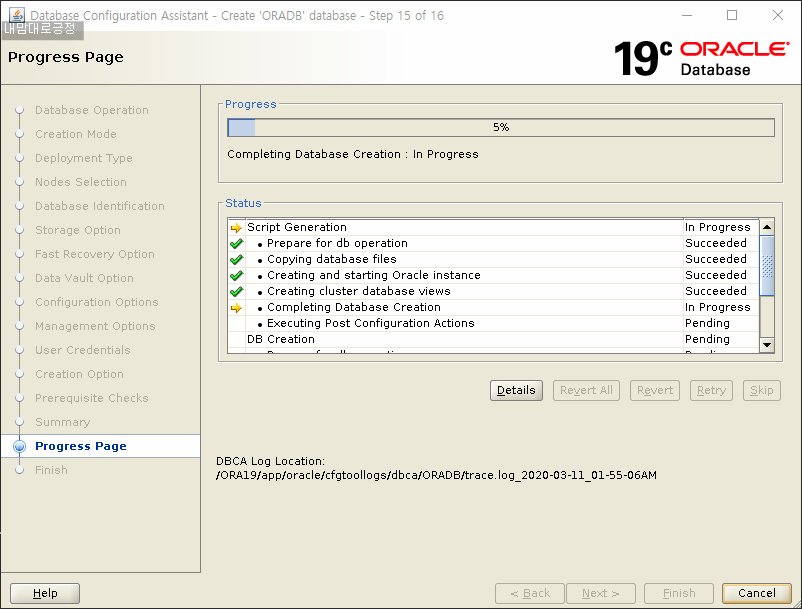
Task: Click the Finish step bullet in sidebar
Action: click(19, 470)
